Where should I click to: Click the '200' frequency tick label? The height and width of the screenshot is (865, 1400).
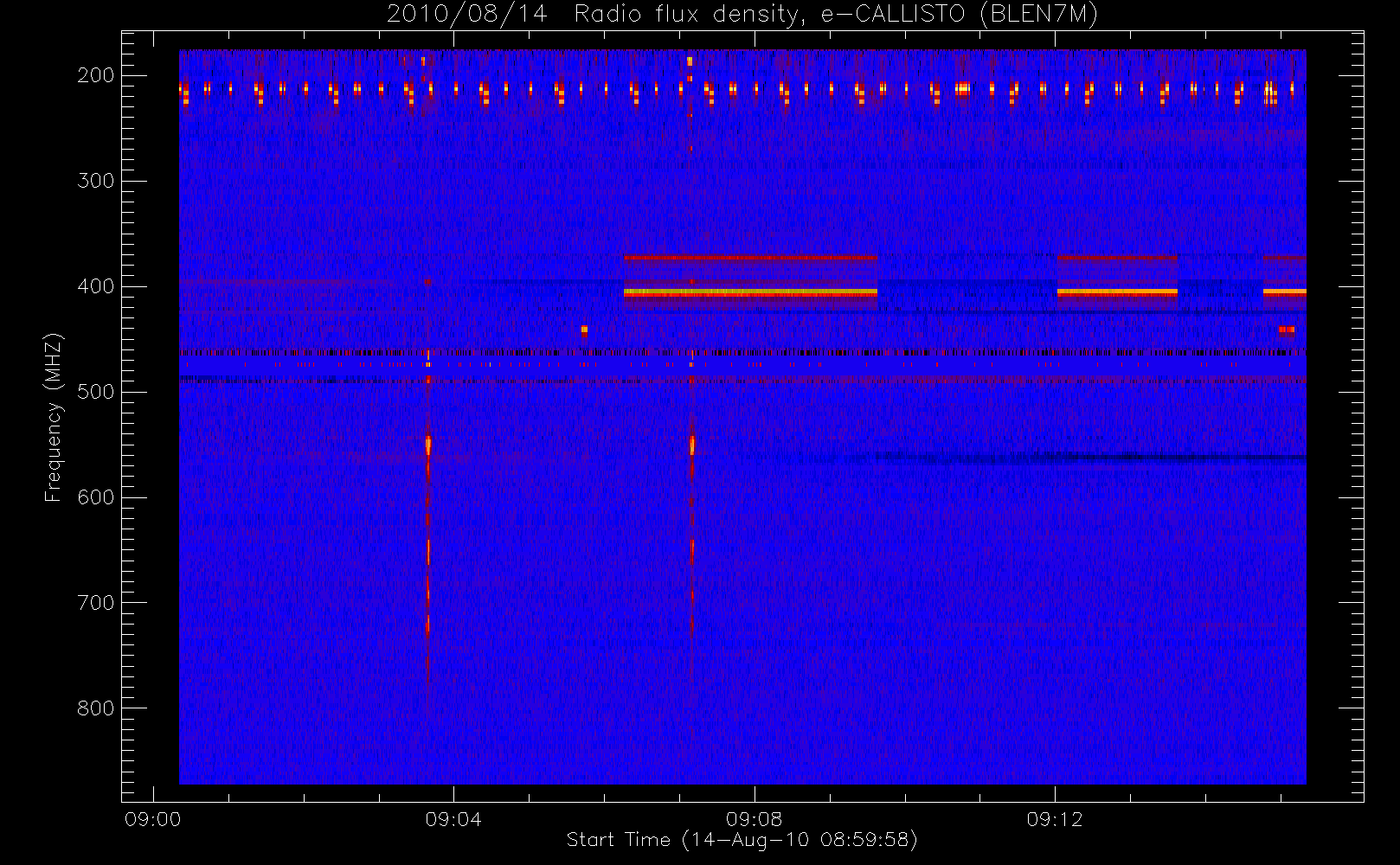pos(96,75)
